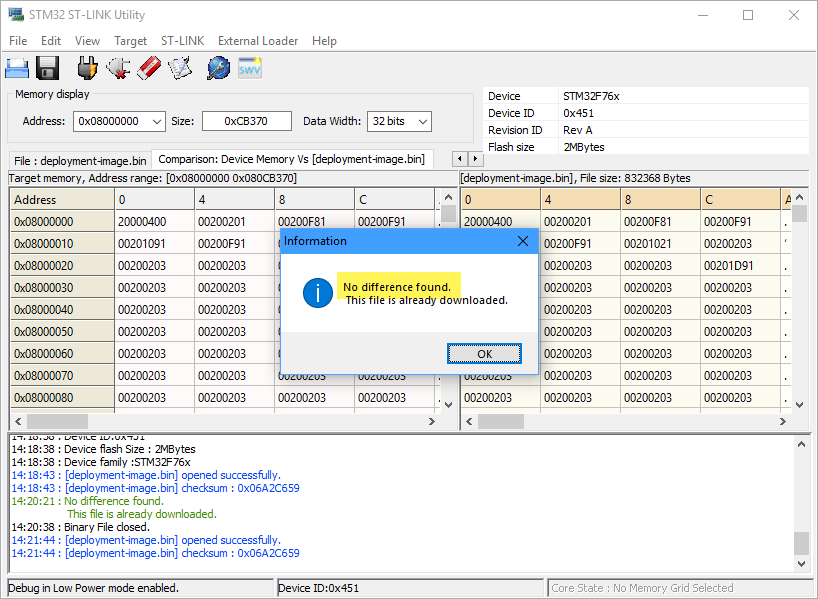Click log line 14:21:44 checksum 0x06A2C659
This screenshot has height=599, width=818.
click(155, 553)
